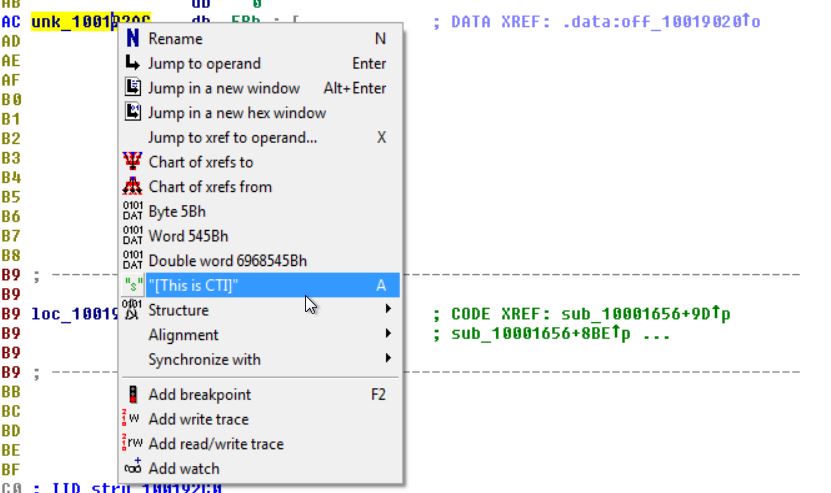
Task: Open the Structure submenu
Action: pos(261,310)
